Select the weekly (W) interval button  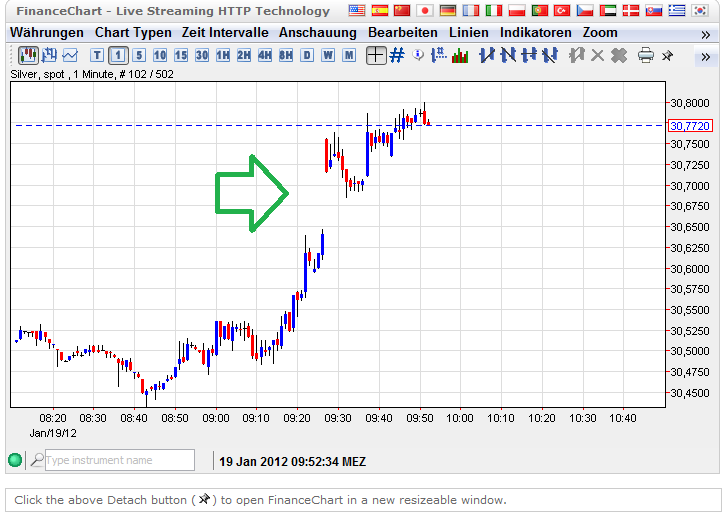[328, 56]
